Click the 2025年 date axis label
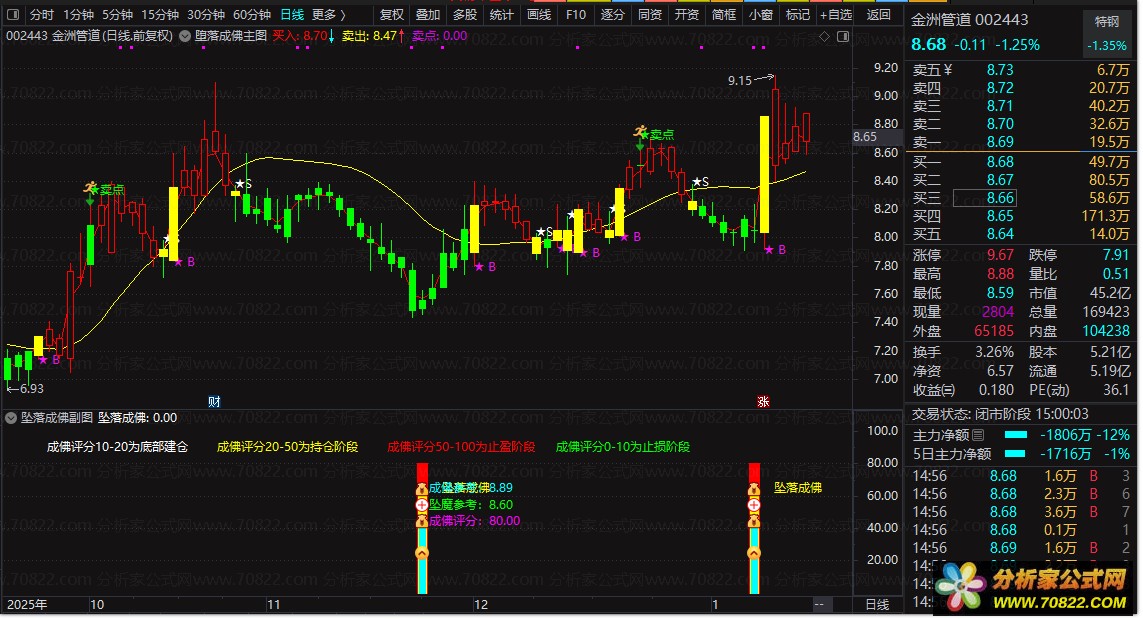The height and width of the screenshot is (619, 1143). (27, 604)
